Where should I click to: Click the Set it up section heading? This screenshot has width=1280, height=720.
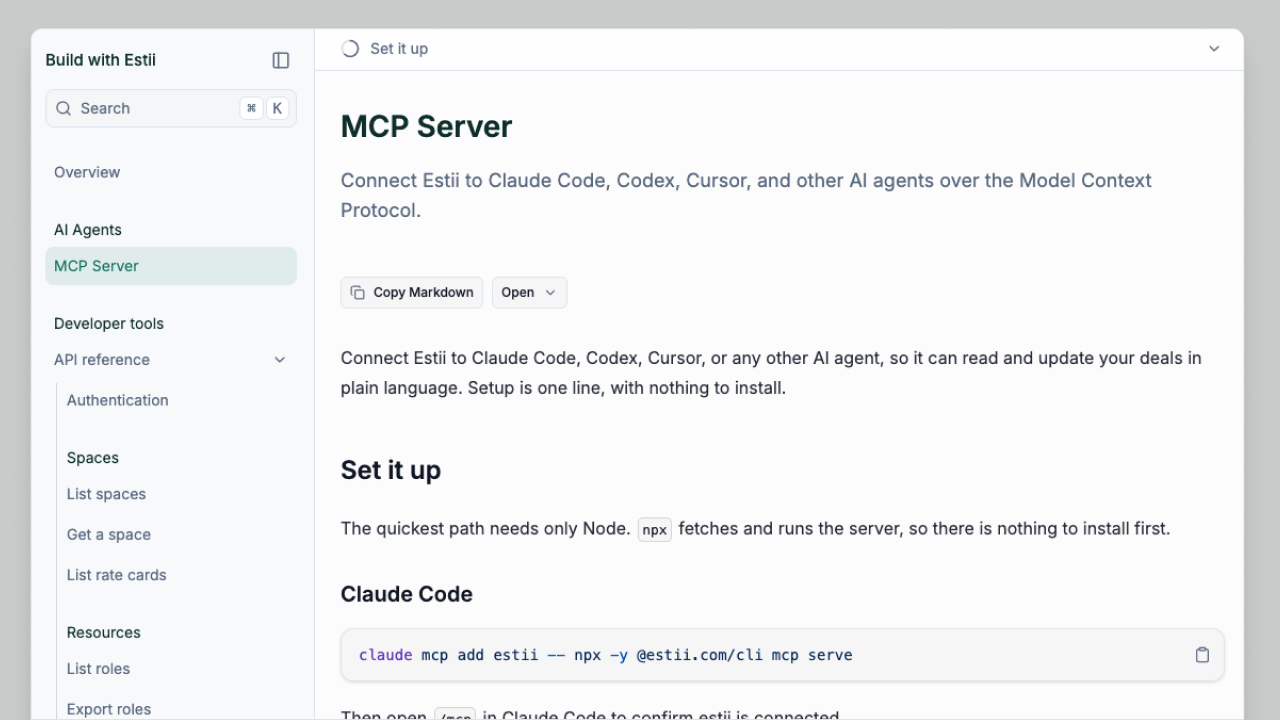[x=391, y=470]
